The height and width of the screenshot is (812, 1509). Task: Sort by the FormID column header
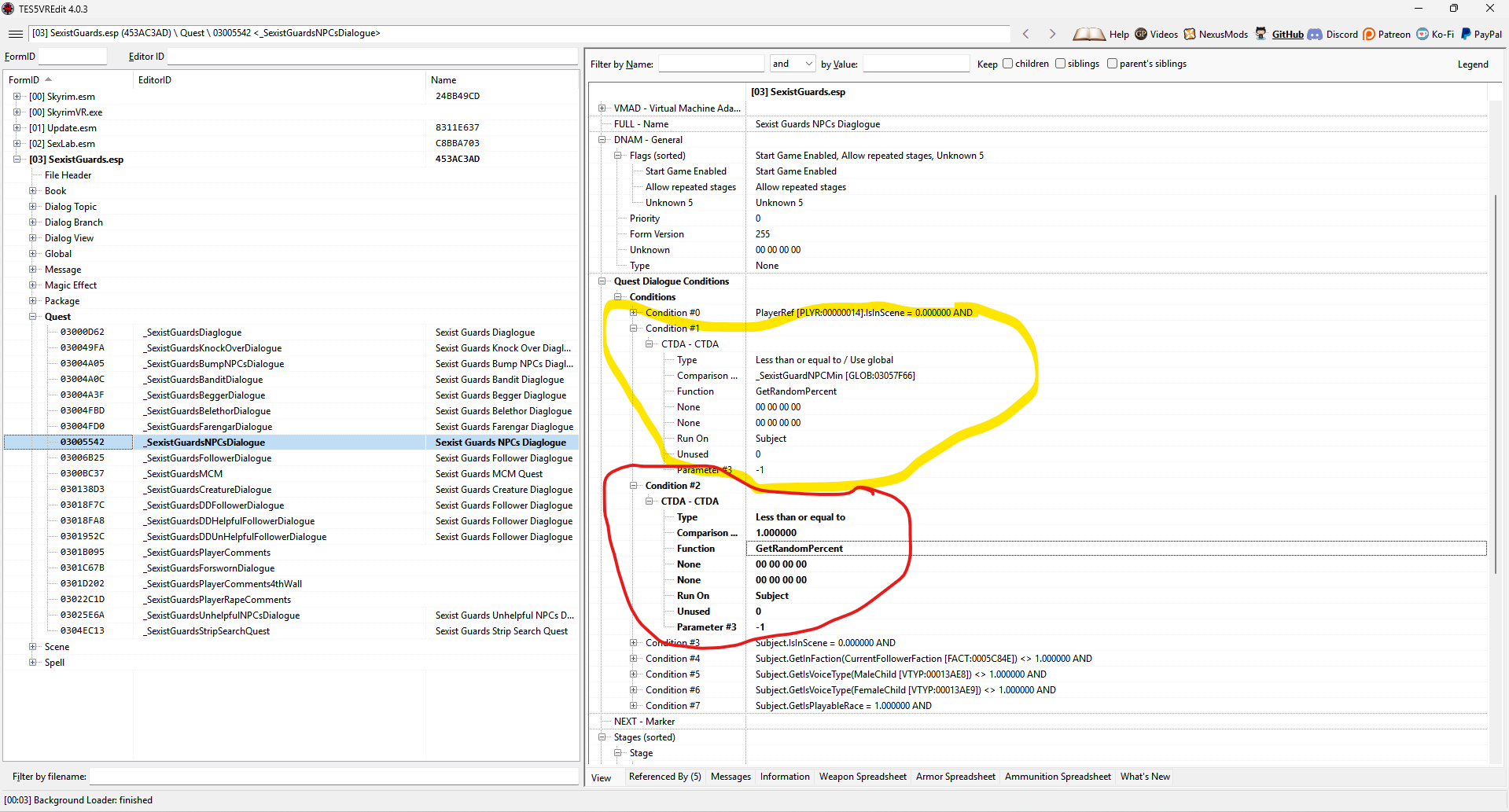point(68,80)
